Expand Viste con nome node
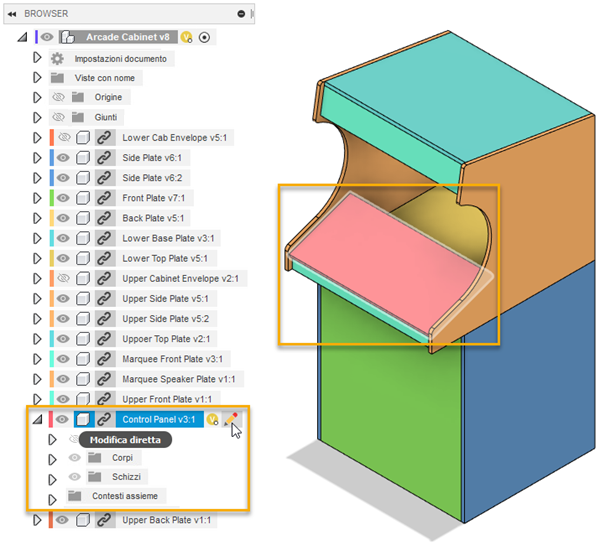Screen dimensions: 608x552 click(37, 78)
